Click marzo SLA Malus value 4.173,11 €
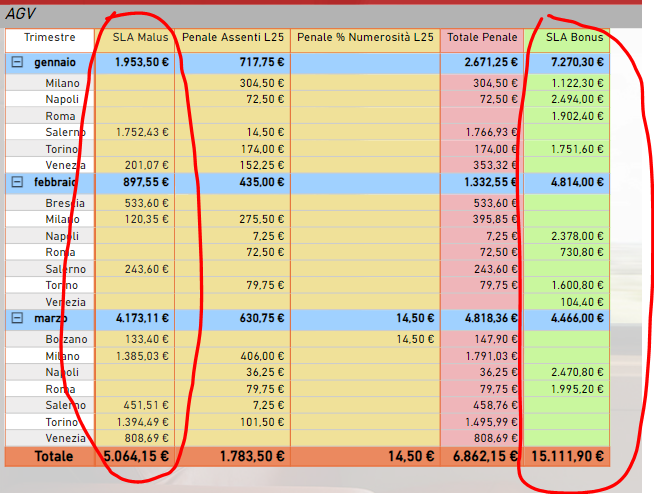The height and width of the screenshot is (494, 654). 142,318
